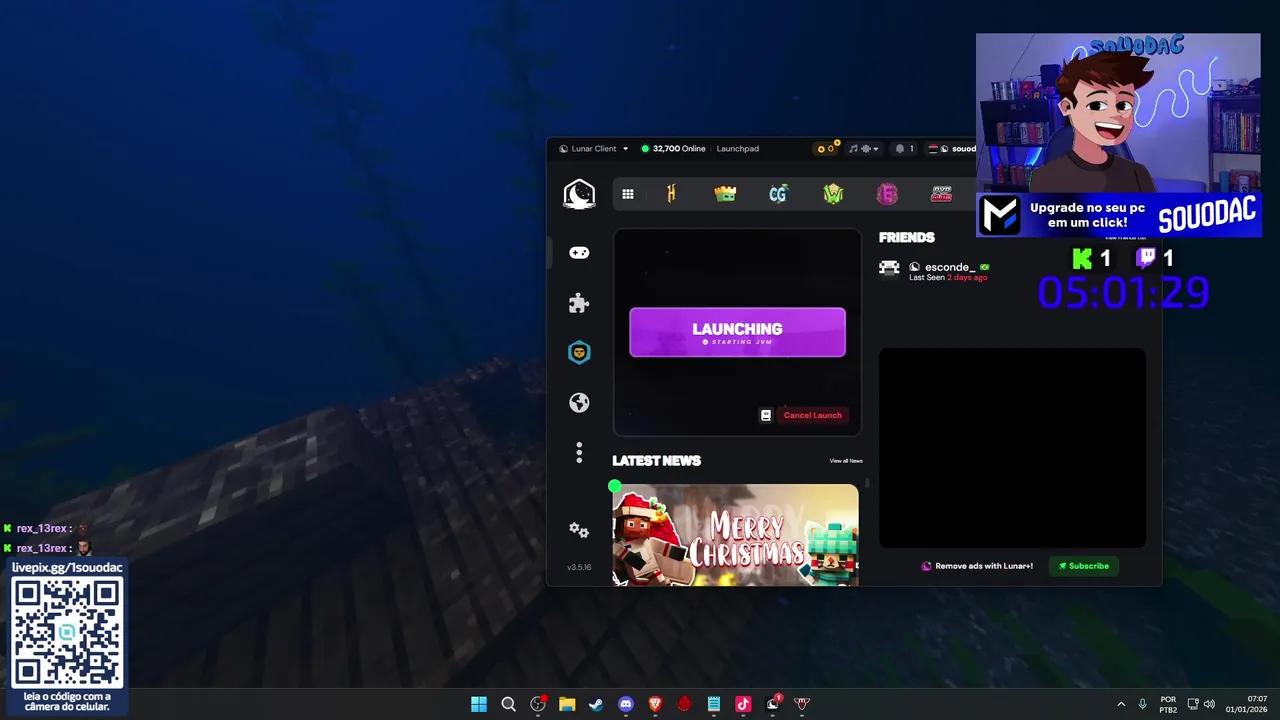Screen dimensions: 1280x720
Task: Click the livepix.gg QR code overlay
Action: (x=67, y=633)
